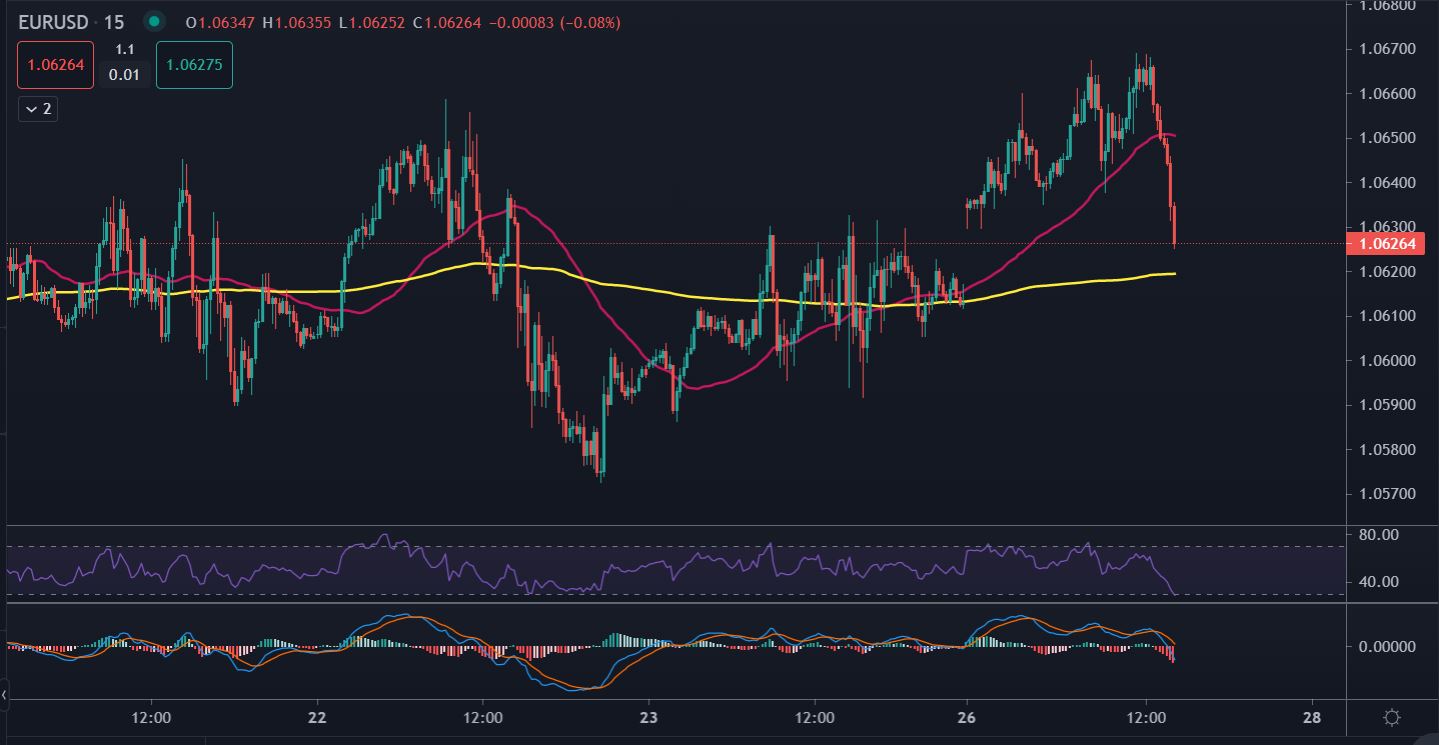This screenshot has width=1439, height=745.
Task: Click the date 23 on time axis
Action: (649, 718)
